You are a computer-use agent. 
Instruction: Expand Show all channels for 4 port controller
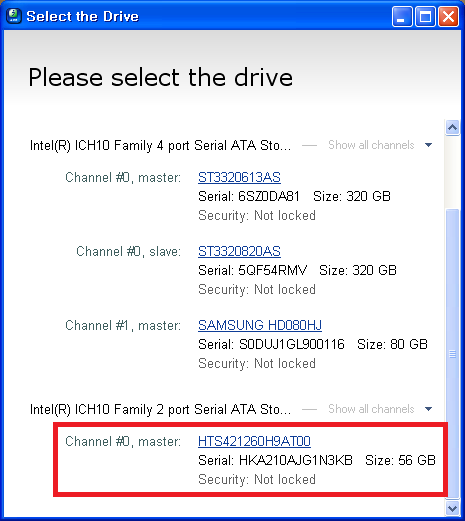point(380,145)
